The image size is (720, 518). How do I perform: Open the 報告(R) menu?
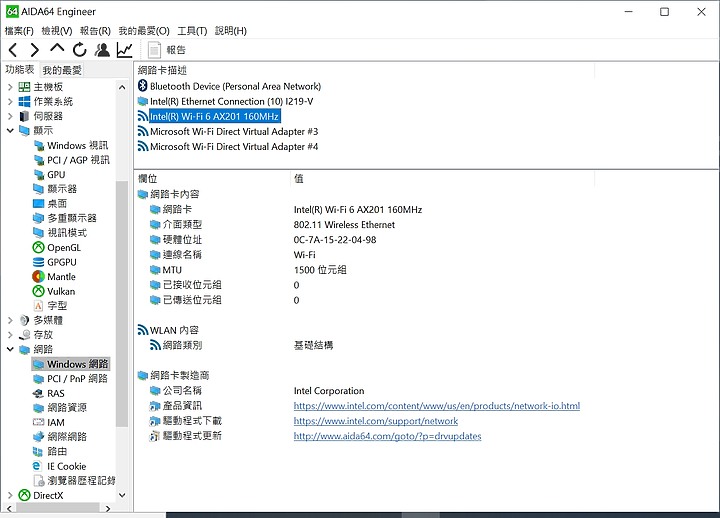tap(95, 31)
